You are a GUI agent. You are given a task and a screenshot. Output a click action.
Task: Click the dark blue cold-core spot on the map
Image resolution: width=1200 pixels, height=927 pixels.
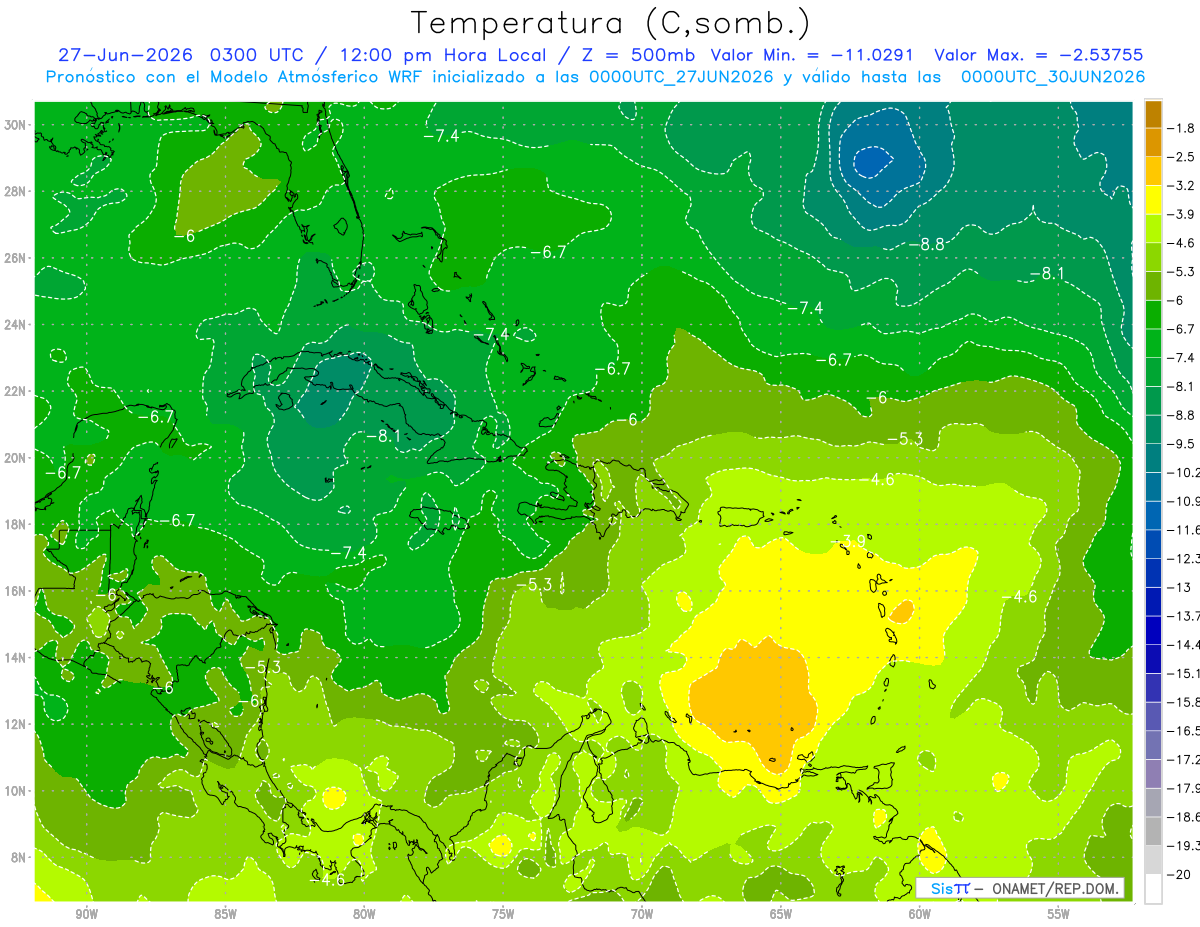click(x=872, y=159)
